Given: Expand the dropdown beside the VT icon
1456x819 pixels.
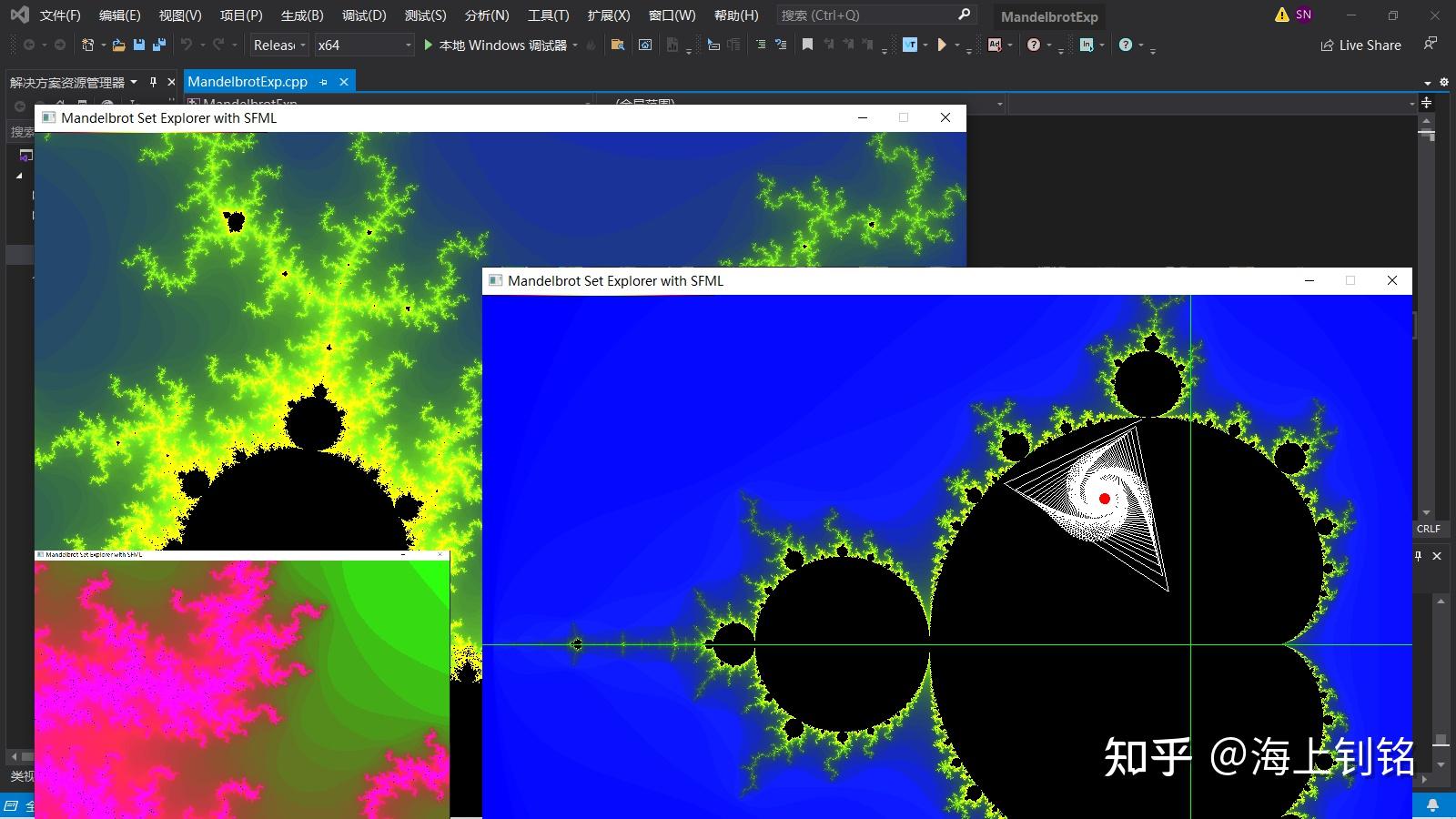Looking at the screenshot, I should point(925,45).
